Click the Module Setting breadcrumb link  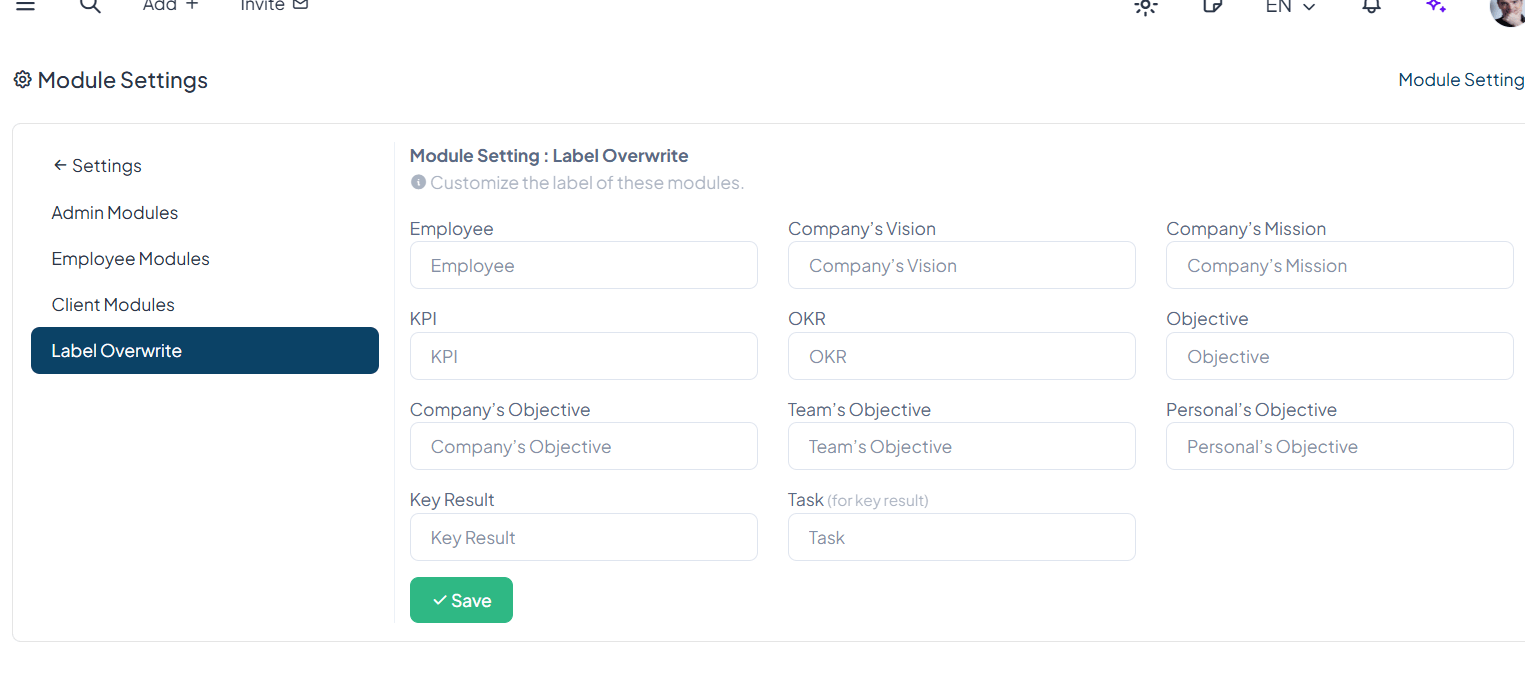pyautogui.click(x=1461, y=80)
